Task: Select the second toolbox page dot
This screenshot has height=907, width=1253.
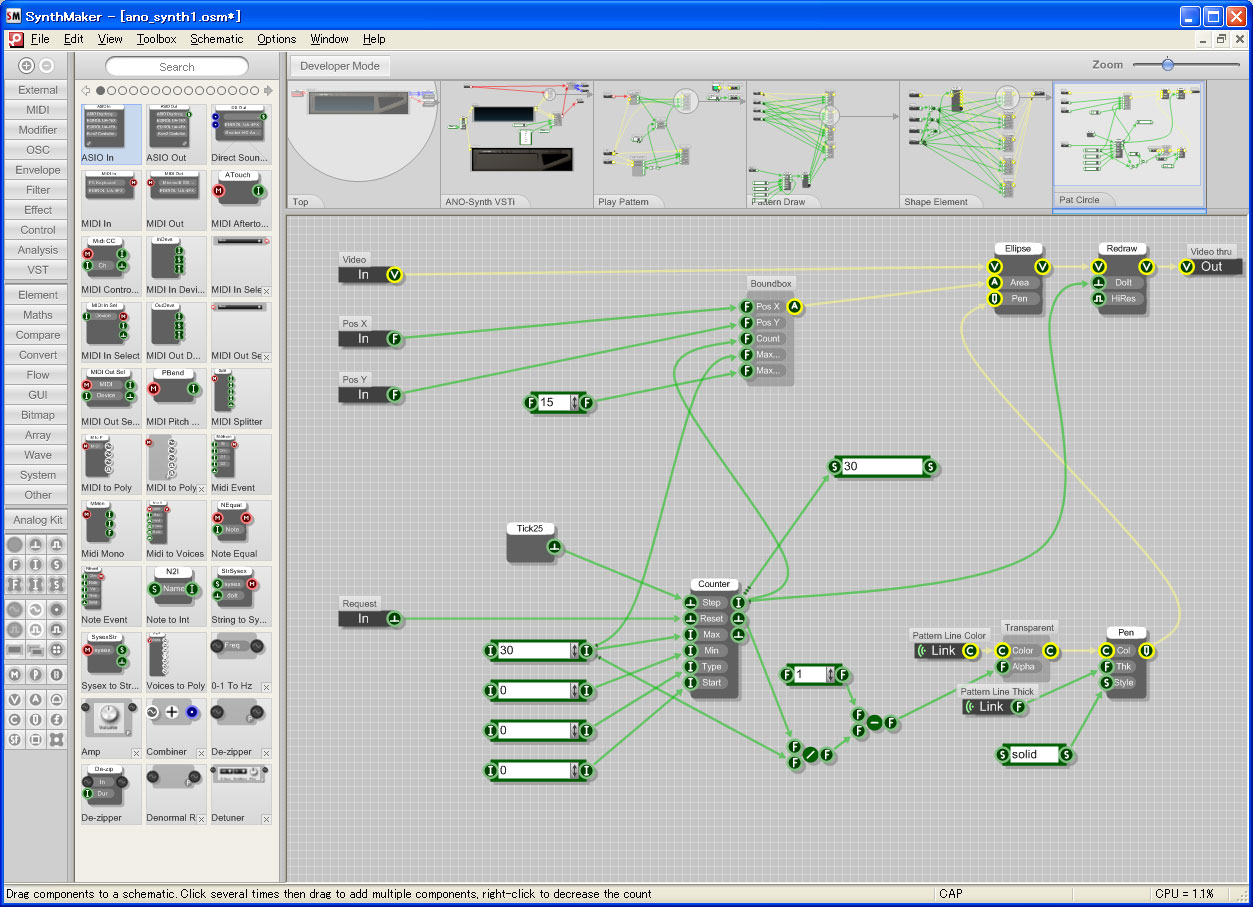Action: (x=111, y=90)
